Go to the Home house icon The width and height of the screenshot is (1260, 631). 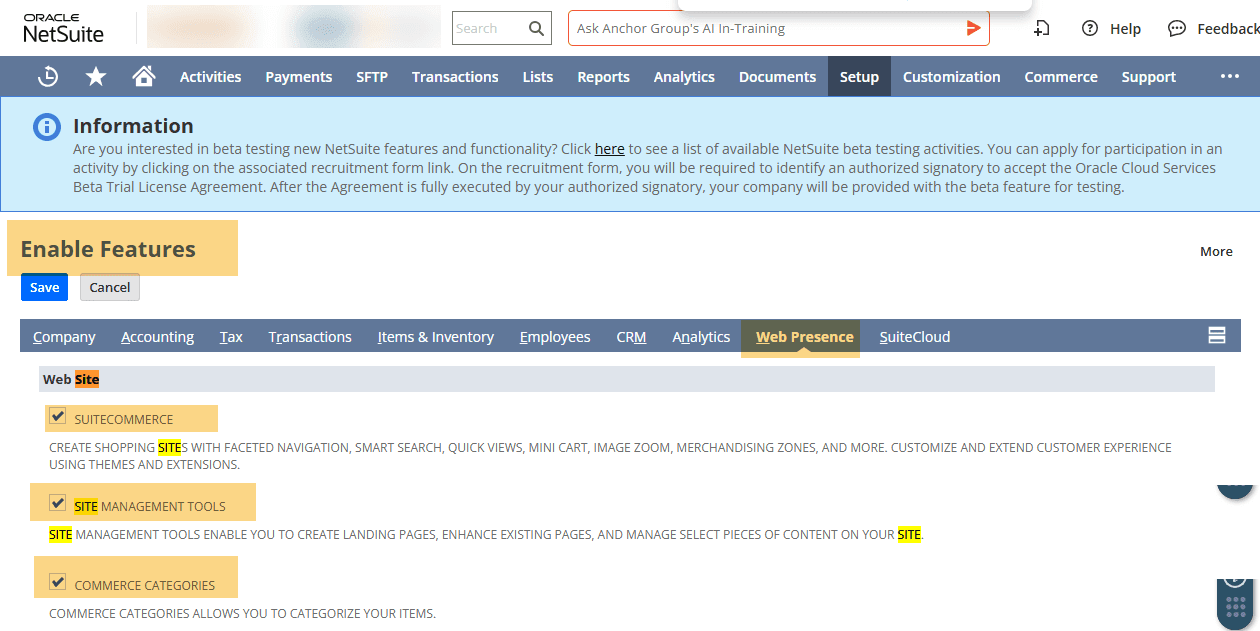pos(144,77)
